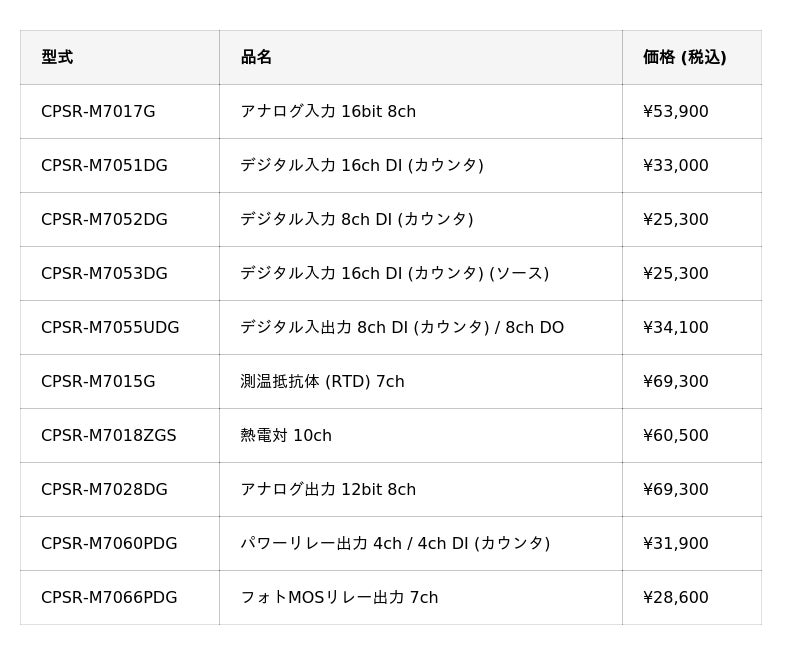Select フォトMOSリレー出力 7ch description
The width and height of the screenshot is (800, 655).
tap(339, 597)
